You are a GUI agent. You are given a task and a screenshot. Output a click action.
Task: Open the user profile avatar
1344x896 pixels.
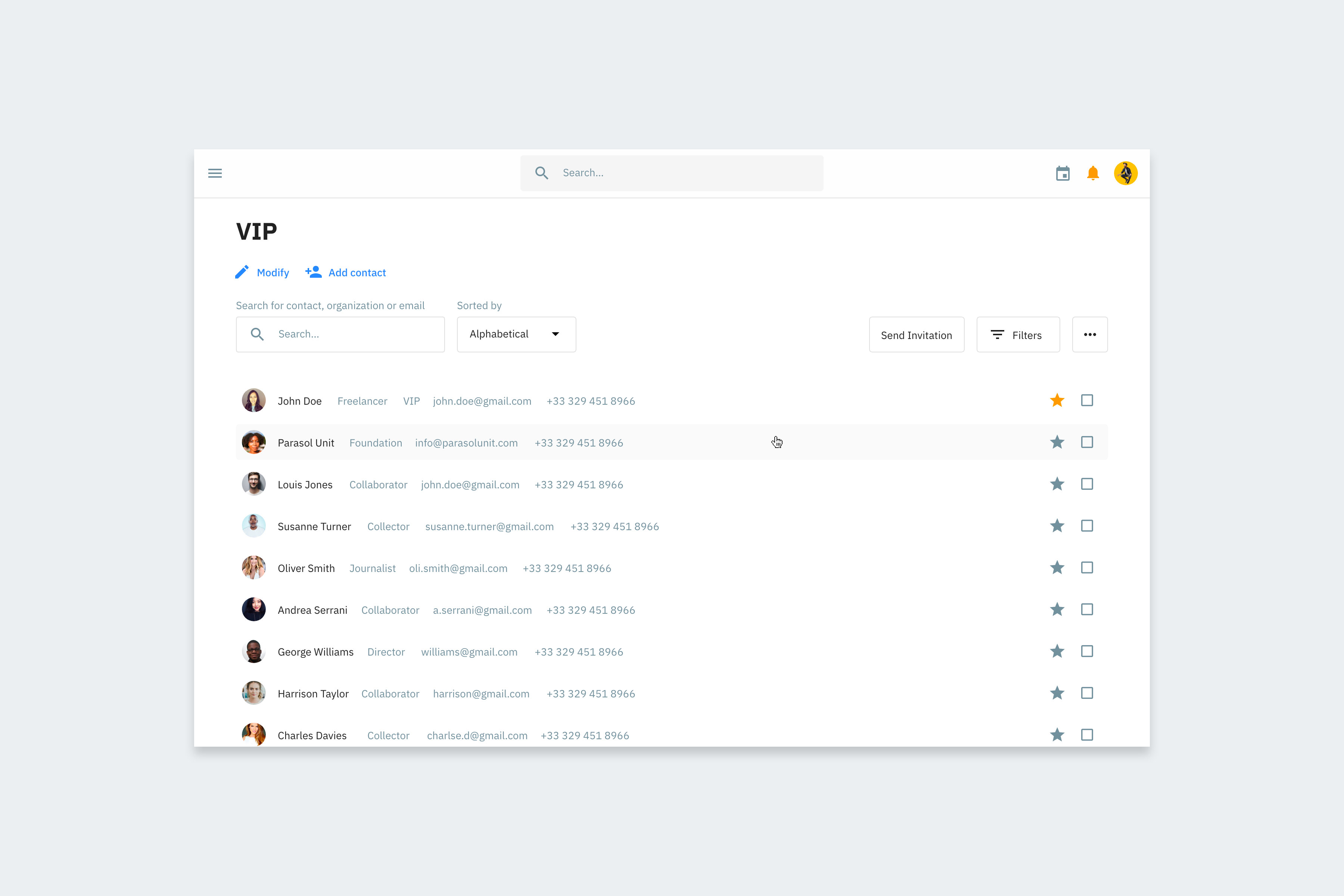pyautogui.click(x=1126, y=173)
